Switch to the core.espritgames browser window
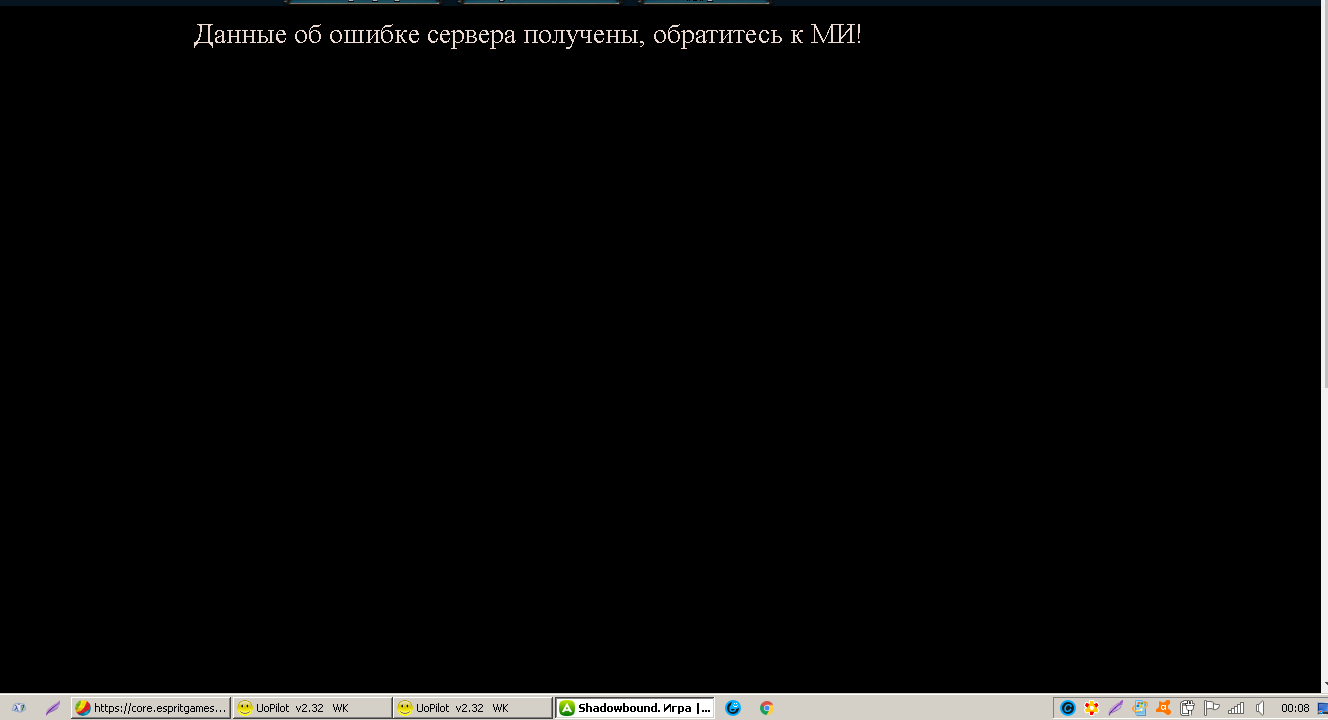 [x=151, y=708]
